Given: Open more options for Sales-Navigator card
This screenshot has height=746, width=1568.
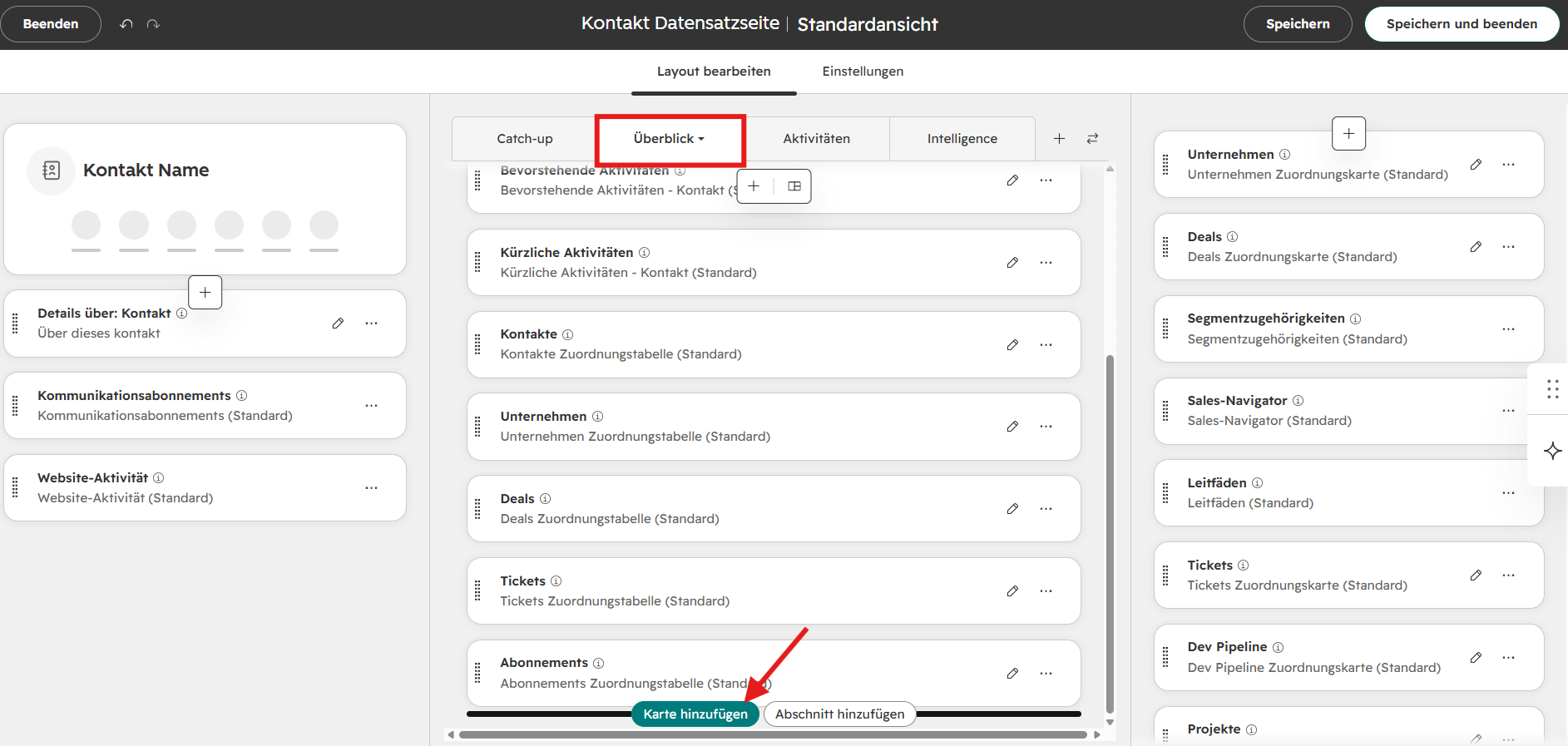Looking at the screenshot, I should (x=1508, y=410).
